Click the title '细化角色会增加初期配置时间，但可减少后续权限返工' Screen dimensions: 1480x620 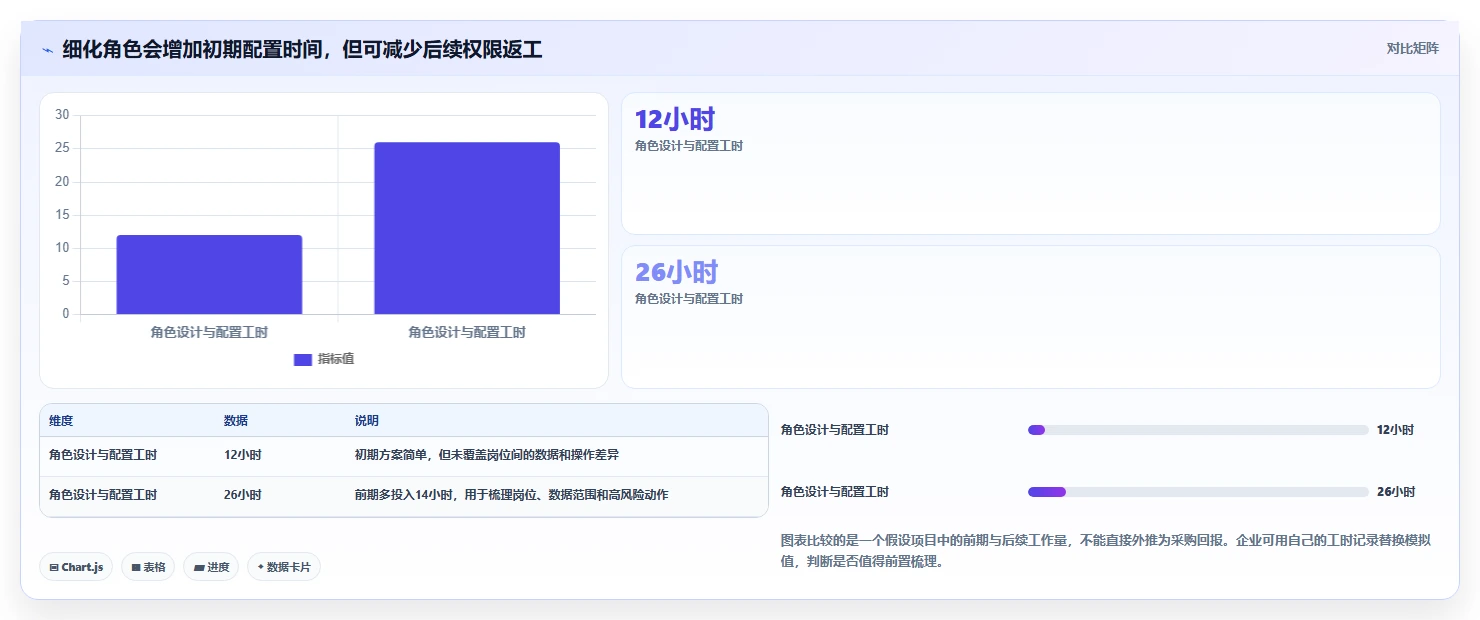(302, 49)
